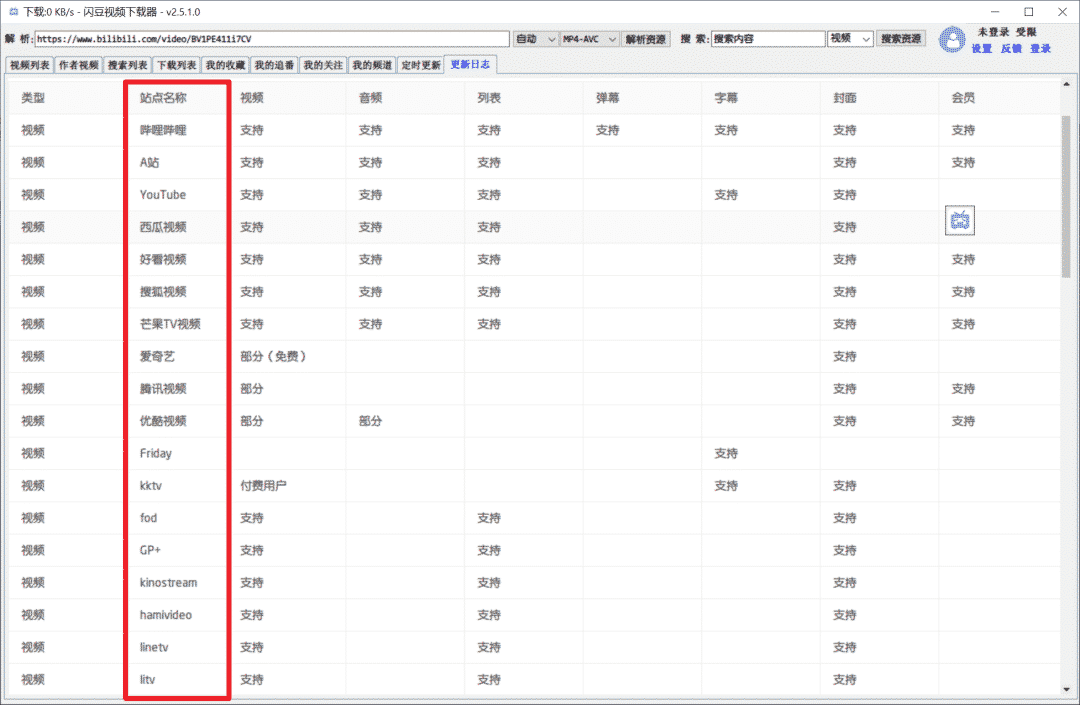1080x705 pixels.
Task: Select the 西瓜视频 site name cell
Action: pyautogui.click(x=163, y=227)
